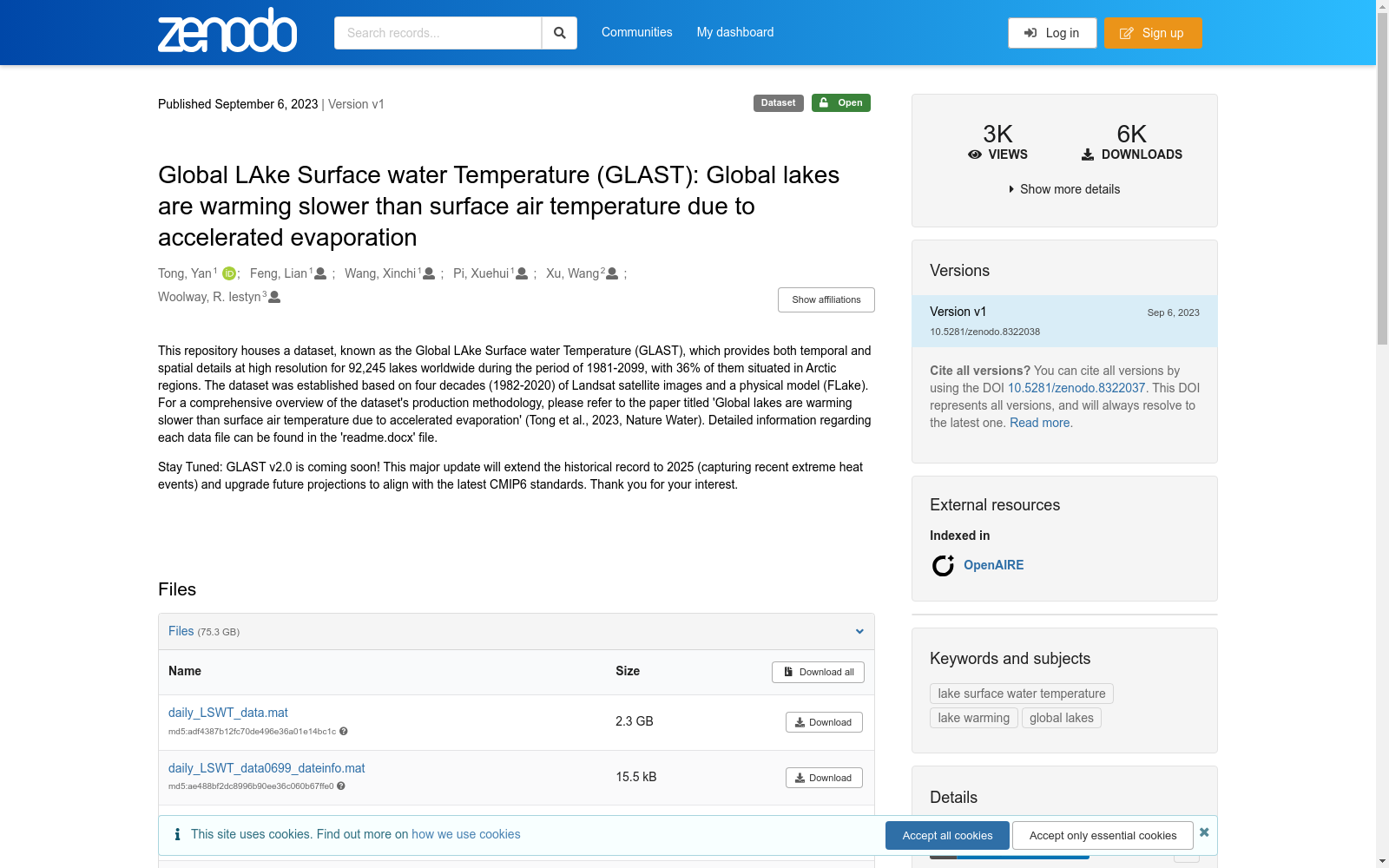Screen dimensions: 1389x868
Task: Click the search magnifier icon button
Action: pos(560,33)
